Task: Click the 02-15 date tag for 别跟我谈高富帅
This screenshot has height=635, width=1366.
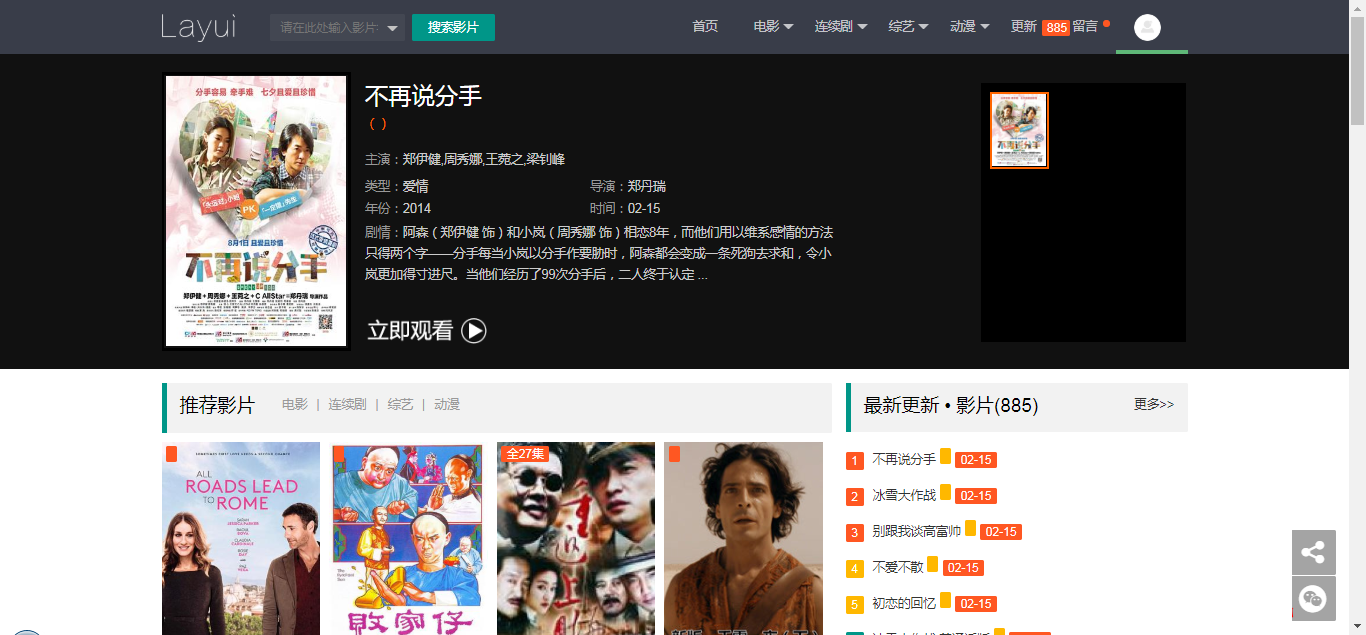Action: pos(1001,532)
